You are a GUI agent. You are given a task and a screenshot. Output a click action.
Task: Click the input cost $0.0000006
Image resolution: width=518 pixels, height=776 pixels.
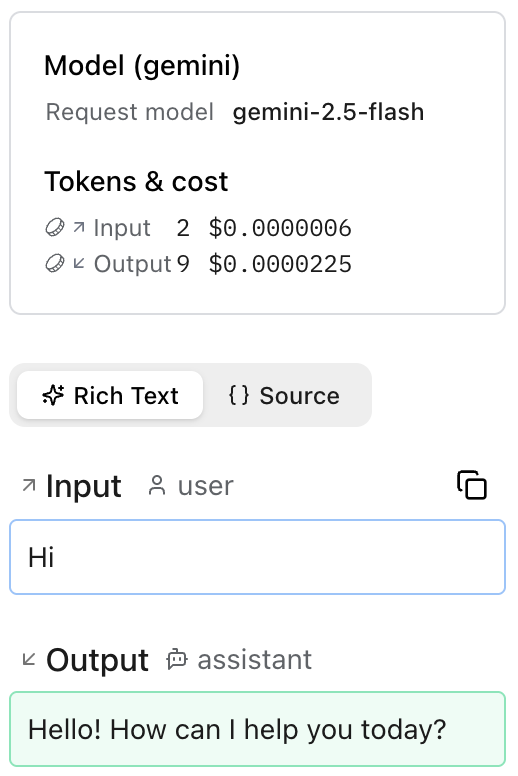[280, 228]
